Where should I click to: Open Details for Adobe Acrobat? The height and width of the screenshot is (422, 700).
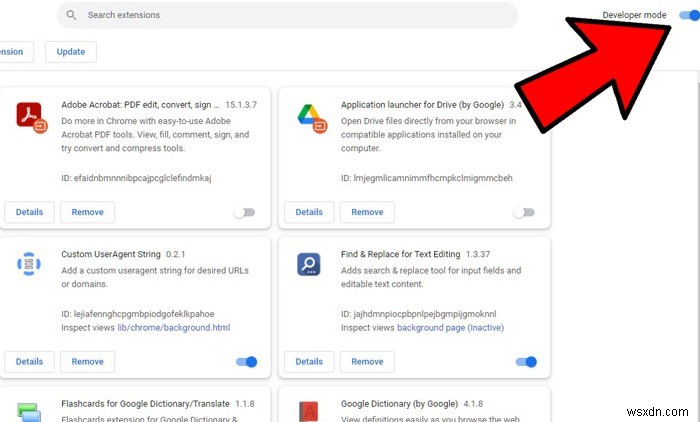(29, 212)
